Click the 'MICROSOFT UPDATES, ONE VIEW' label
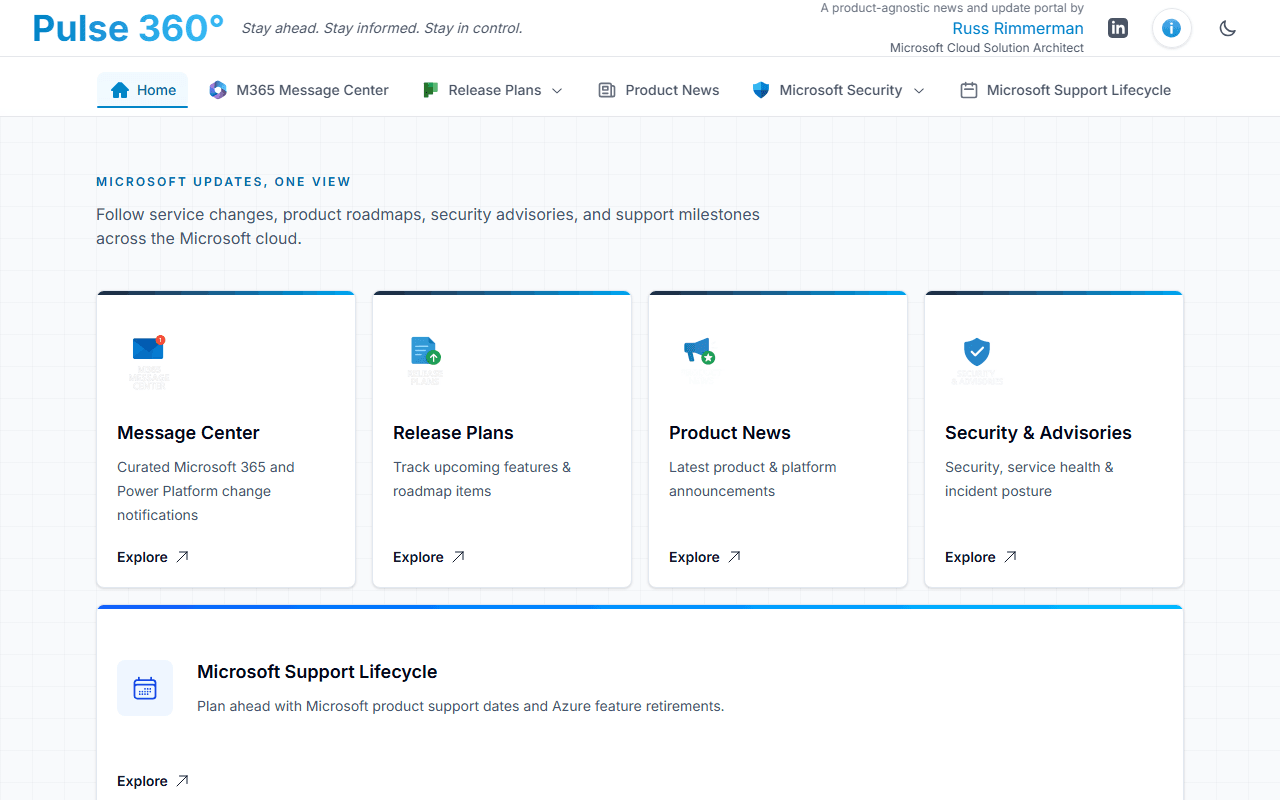This screenshot has height=800, width=1280. coord(224,182)
